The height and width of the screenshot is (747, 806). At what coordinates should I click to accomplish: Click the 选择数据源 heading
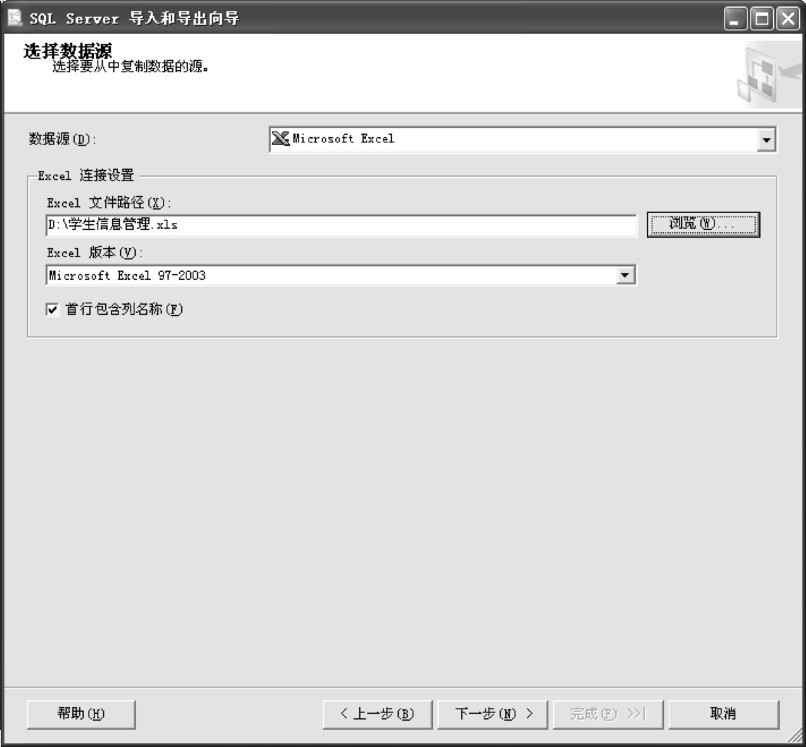point(67,51)
